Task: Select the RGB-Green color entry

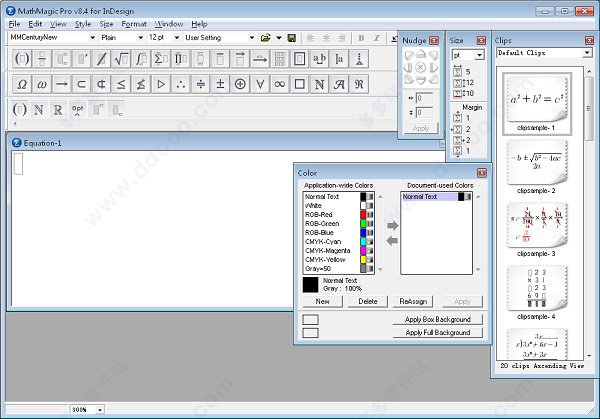Action: pyautogui.click(x=339, y=223)
